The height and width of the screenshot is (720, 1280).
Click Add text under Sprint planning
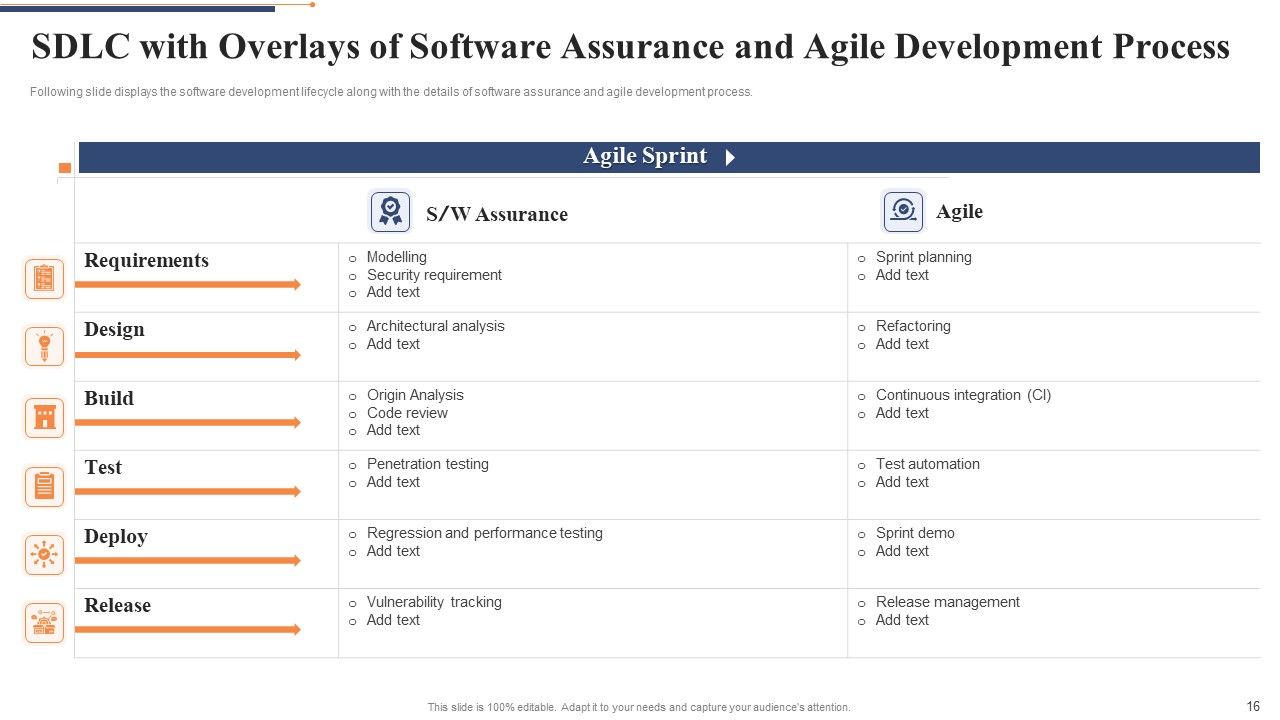tap(902, 275)
